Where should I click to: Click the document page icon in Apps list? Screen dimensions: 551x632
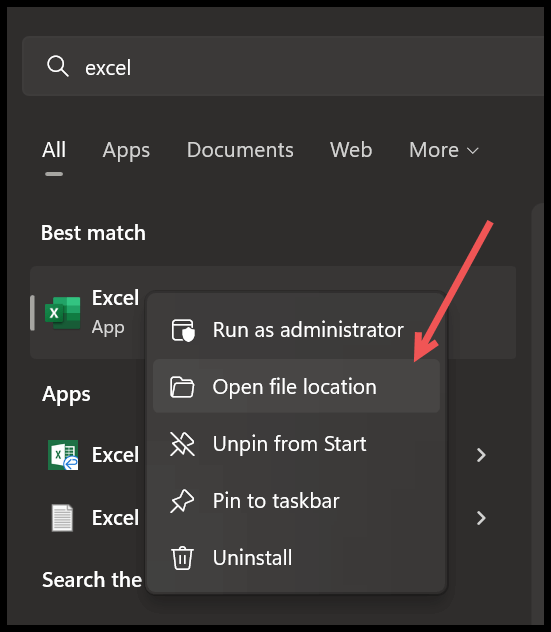[62, 518]
